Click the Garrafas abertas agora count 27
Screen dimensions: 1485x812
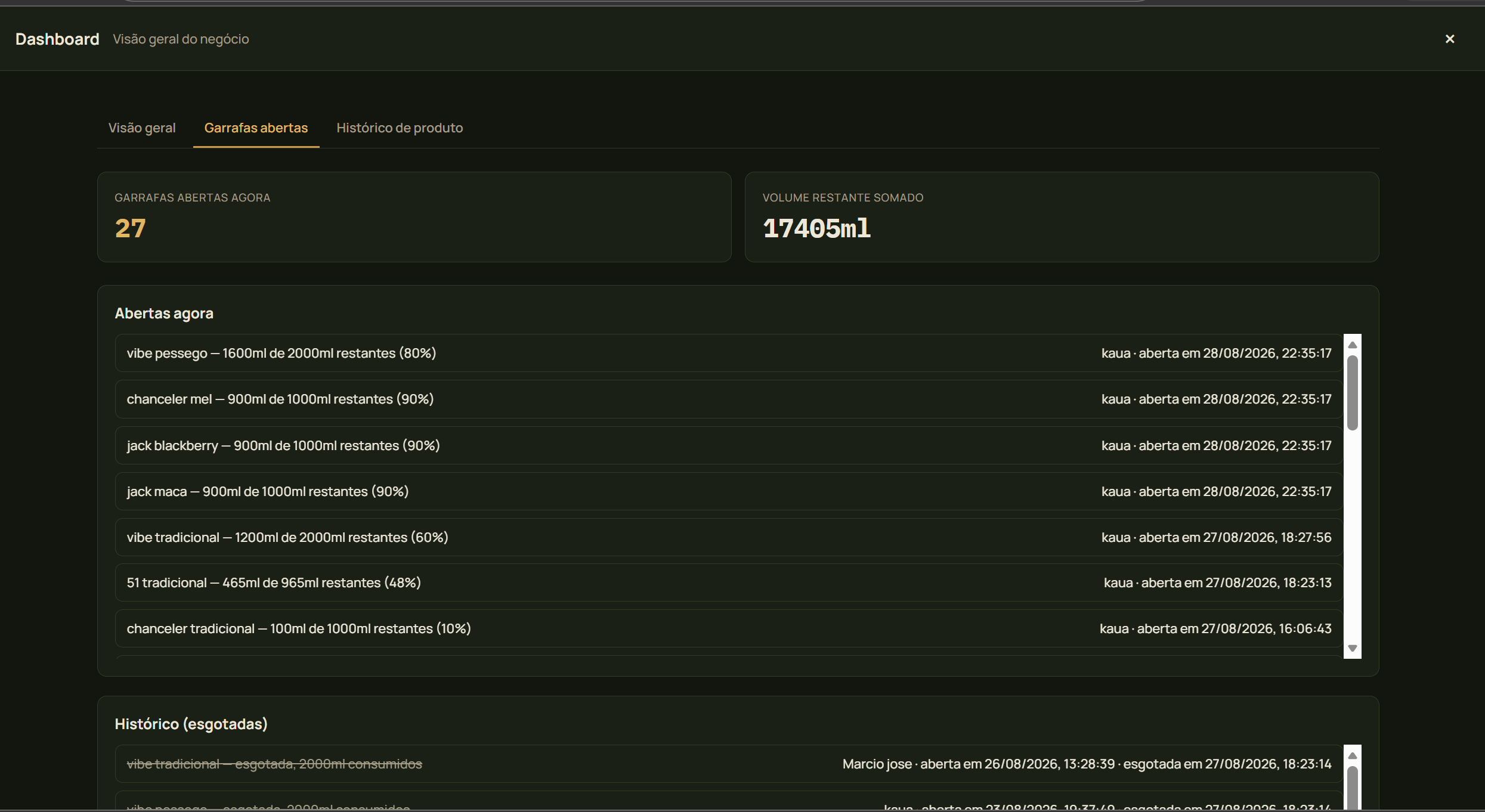[130, 228]
